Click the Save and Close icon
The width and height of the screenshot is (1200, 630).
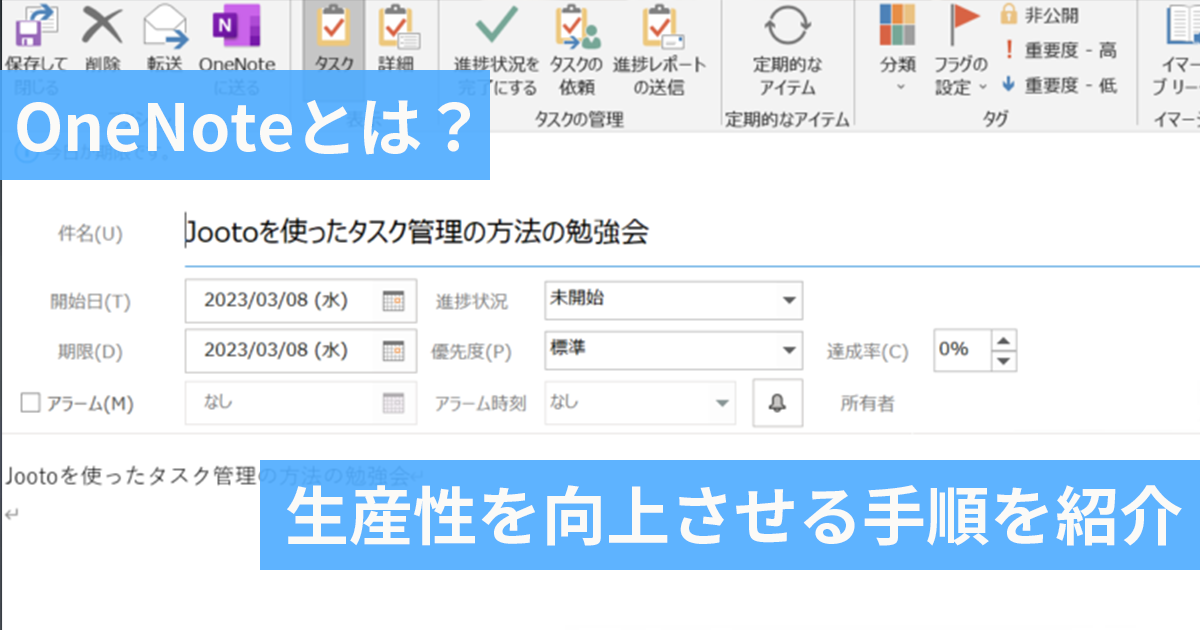(x=37, y=27)
